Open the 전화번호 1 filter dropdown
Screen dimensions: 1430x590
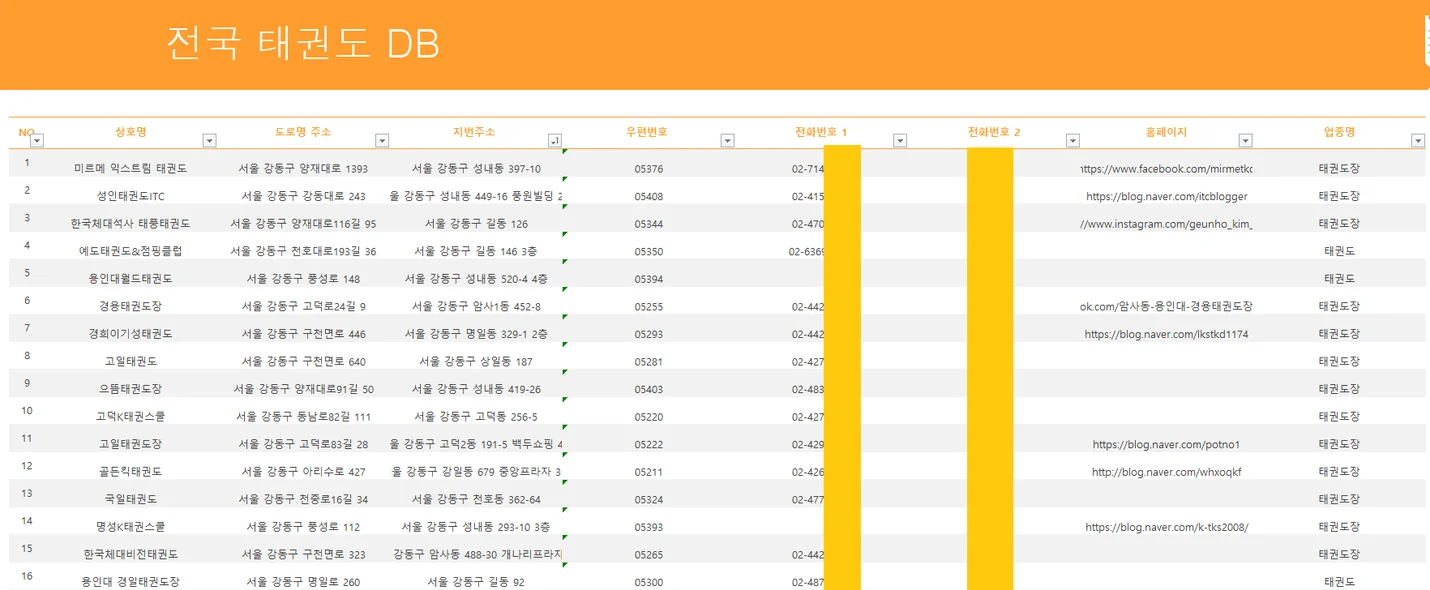tap(900, 140)
